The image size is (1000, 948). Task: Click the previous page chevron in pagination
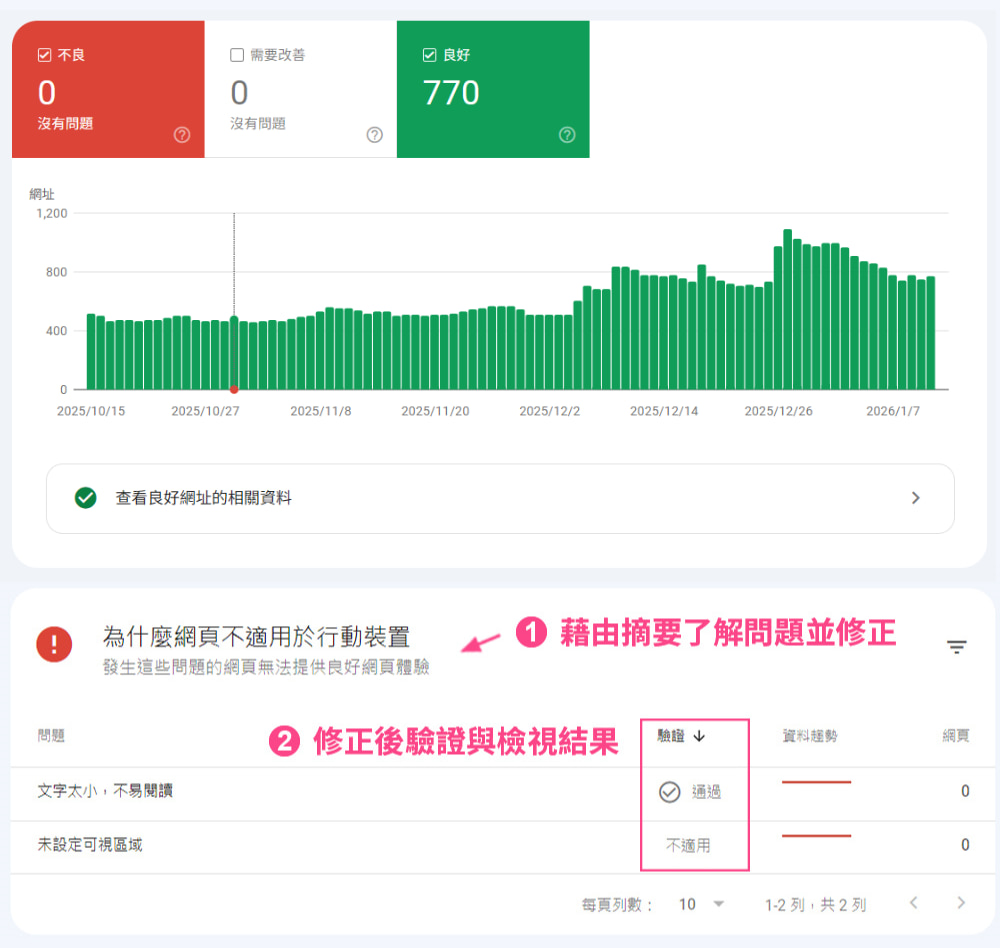[914, 902]
